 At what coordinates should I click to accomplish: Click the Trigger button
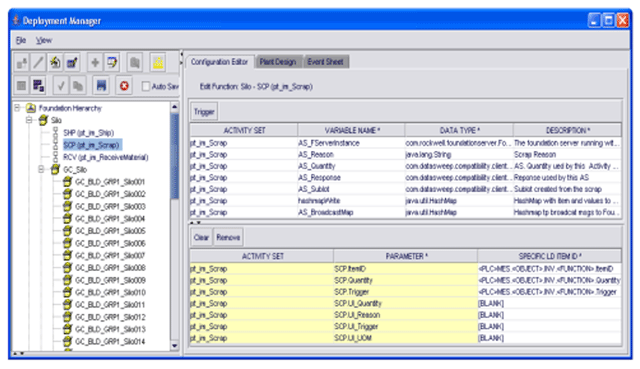[x=204, y=112]
